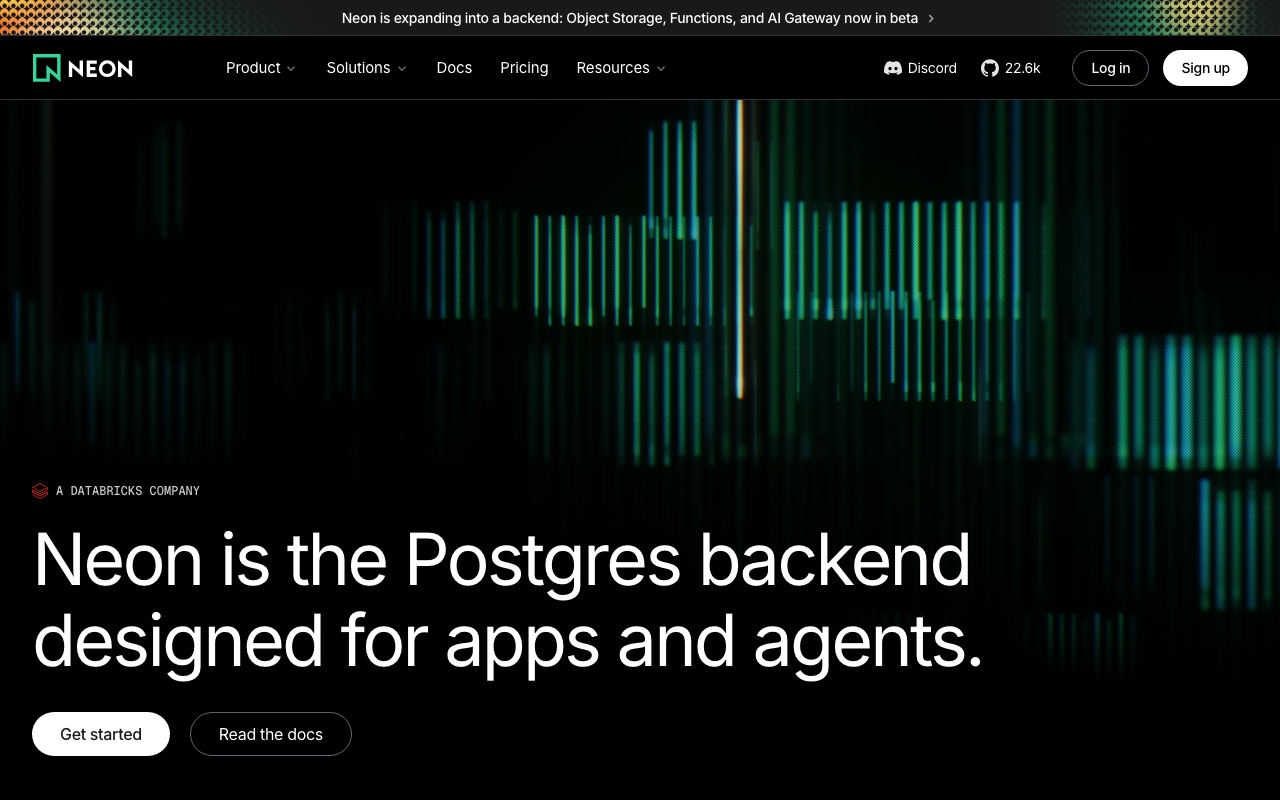Click the Log in button
The image size is (1280, 800).
pyautogui.click(x=1110, y=68)
